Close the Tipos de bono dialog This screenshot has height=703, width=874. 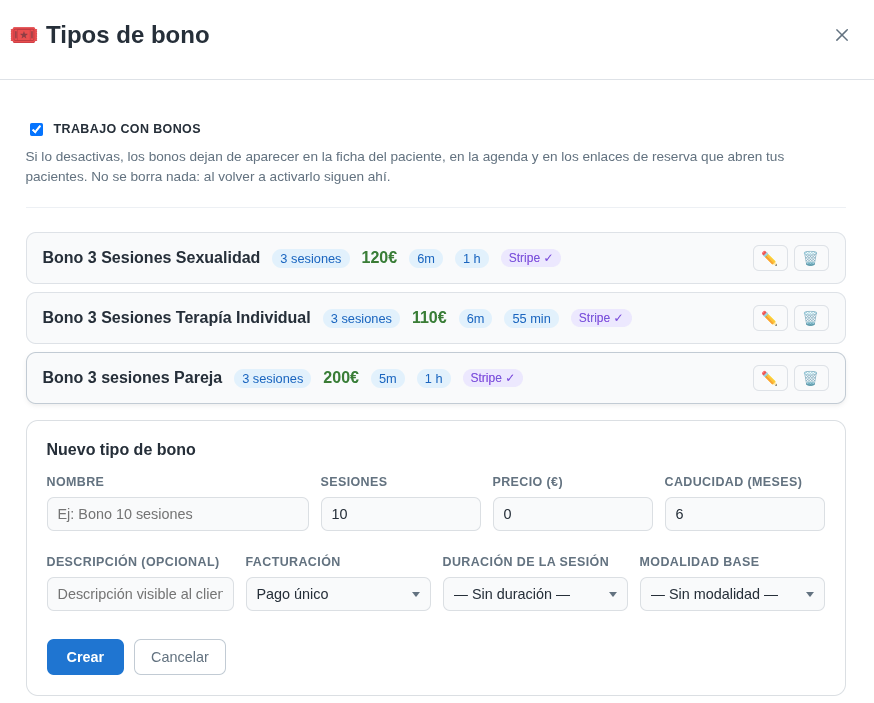point(842,35)
